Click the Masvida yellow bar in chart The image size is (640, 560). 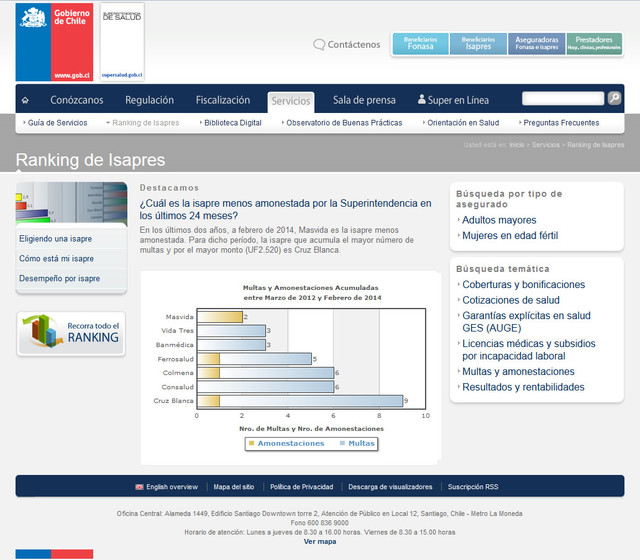click(x=220, y=317)
